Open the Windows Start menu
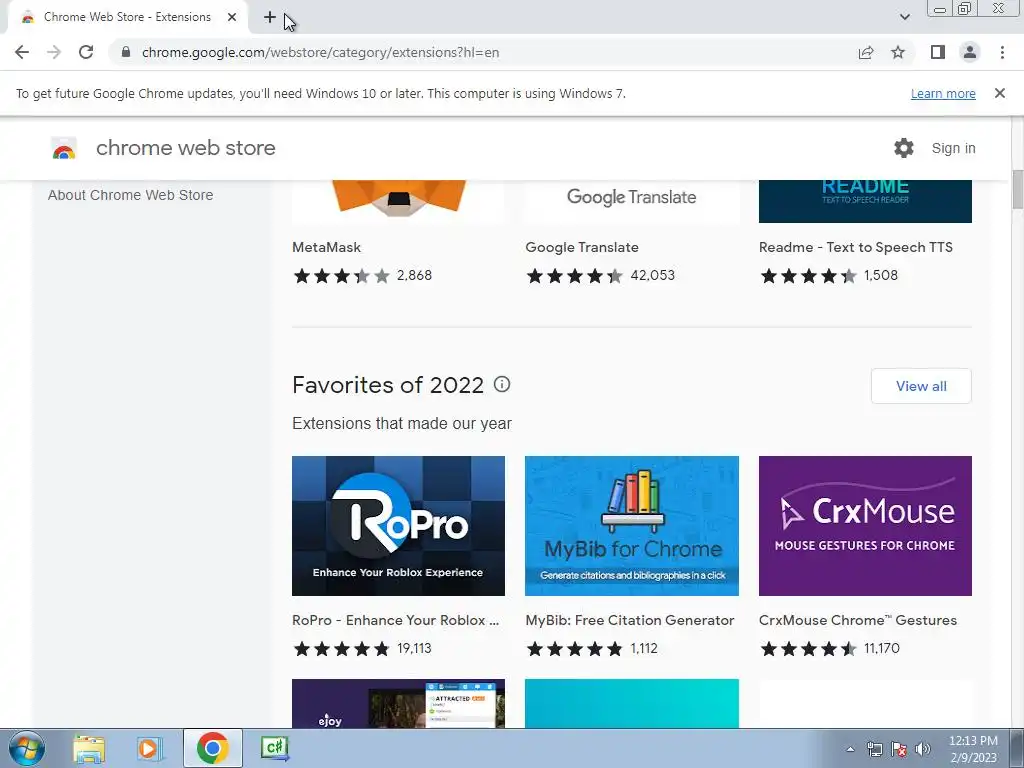1024x768 pixels. (x=27, y=748)
